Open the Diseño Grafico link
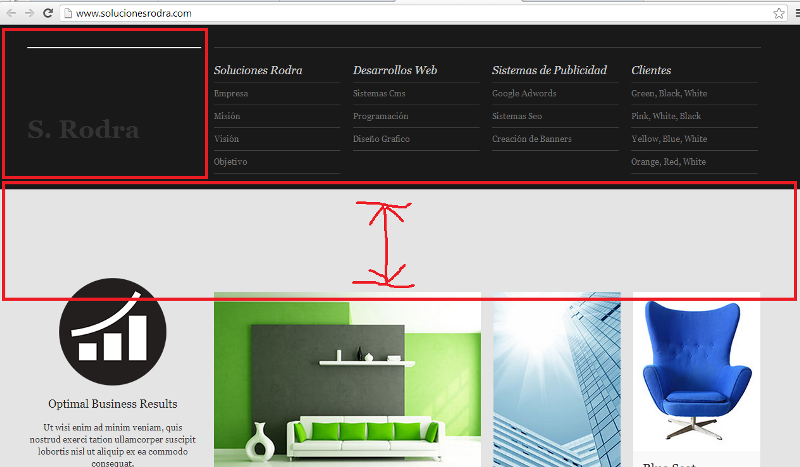Image resolution: width=800 pixels, height=467 pixels. (381, 139)
